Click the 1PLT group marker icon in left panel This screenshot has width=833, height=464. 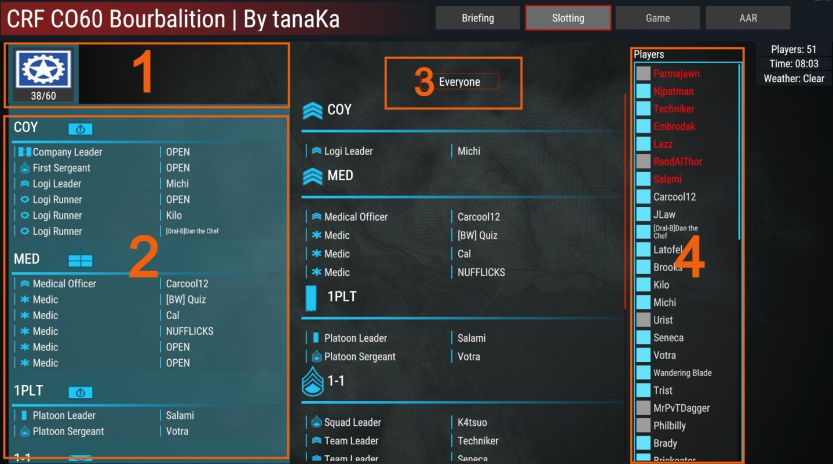tap(80, 393)
